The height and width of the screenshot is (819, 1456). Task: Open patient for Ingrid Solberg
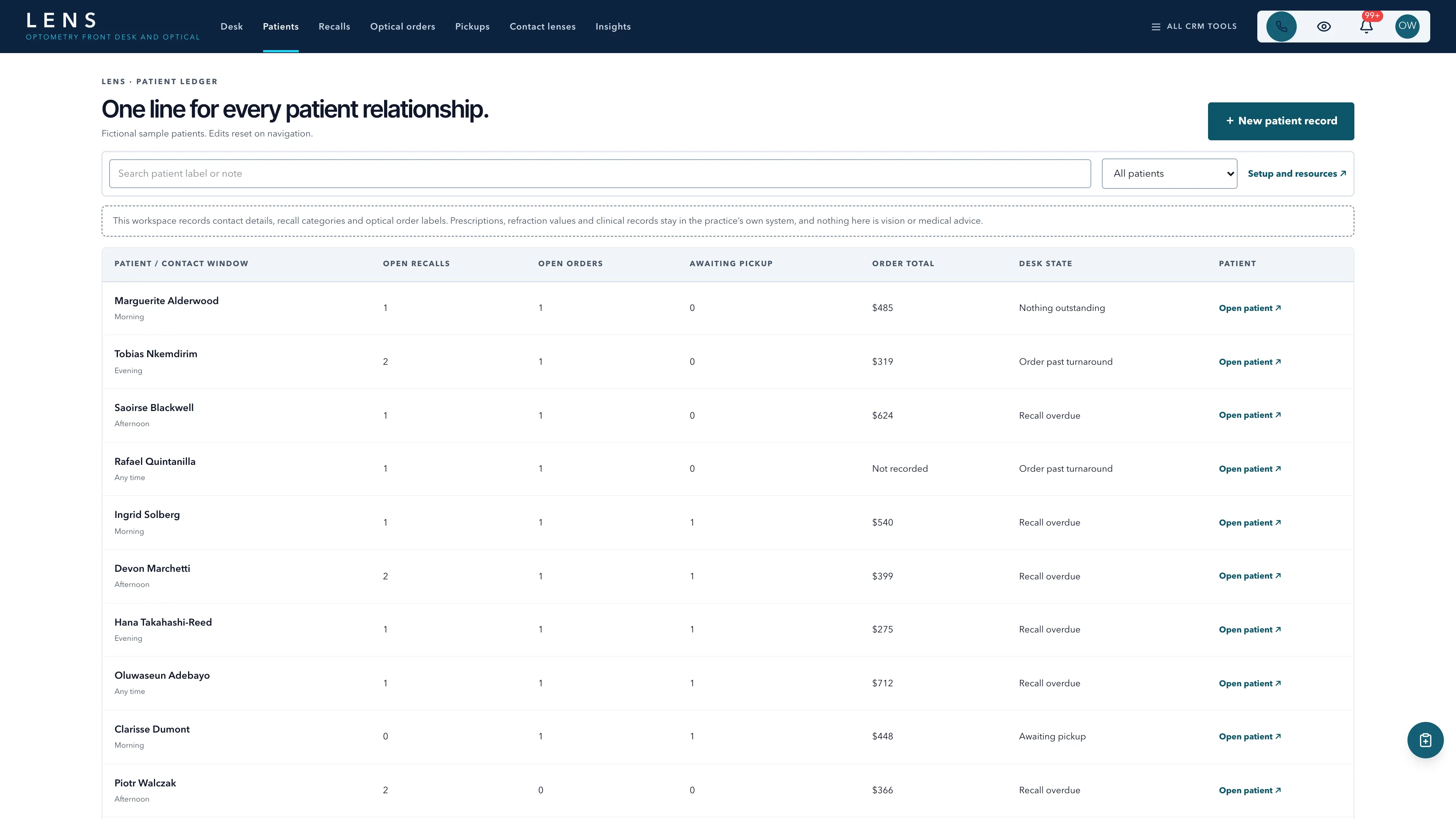[1250, 522]
